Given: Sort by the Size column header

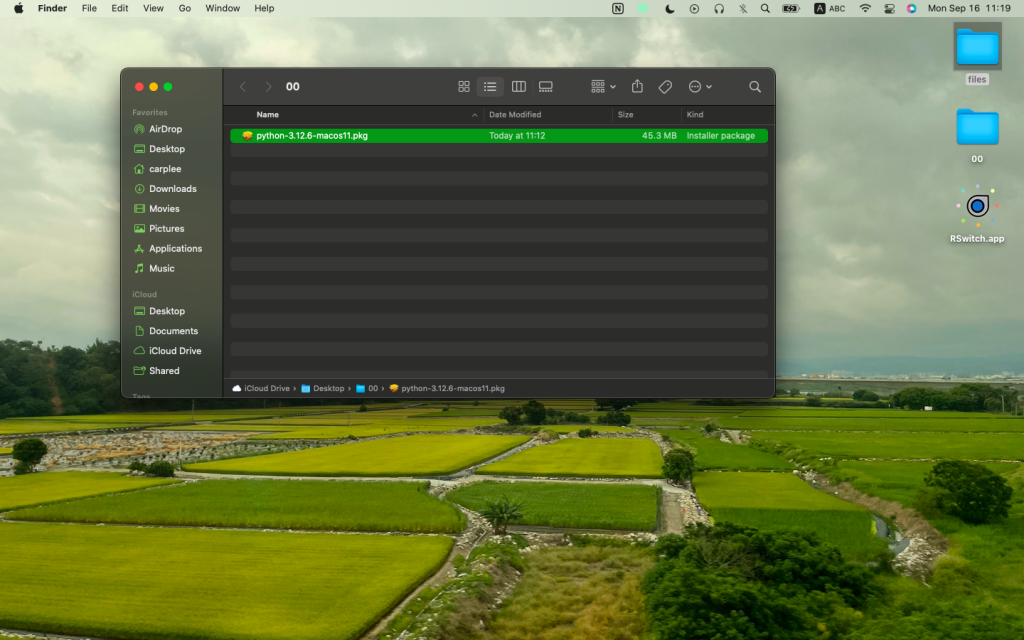Looking at the screenshot, I should [x=626, y=115].
